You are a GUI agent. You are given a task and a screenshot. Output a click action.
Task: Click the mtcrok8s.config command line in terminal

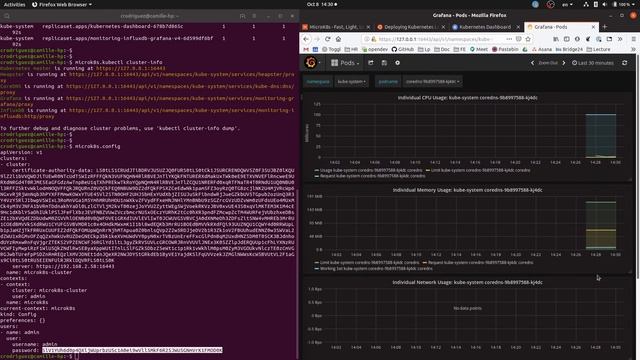click(x=60, y=146)
